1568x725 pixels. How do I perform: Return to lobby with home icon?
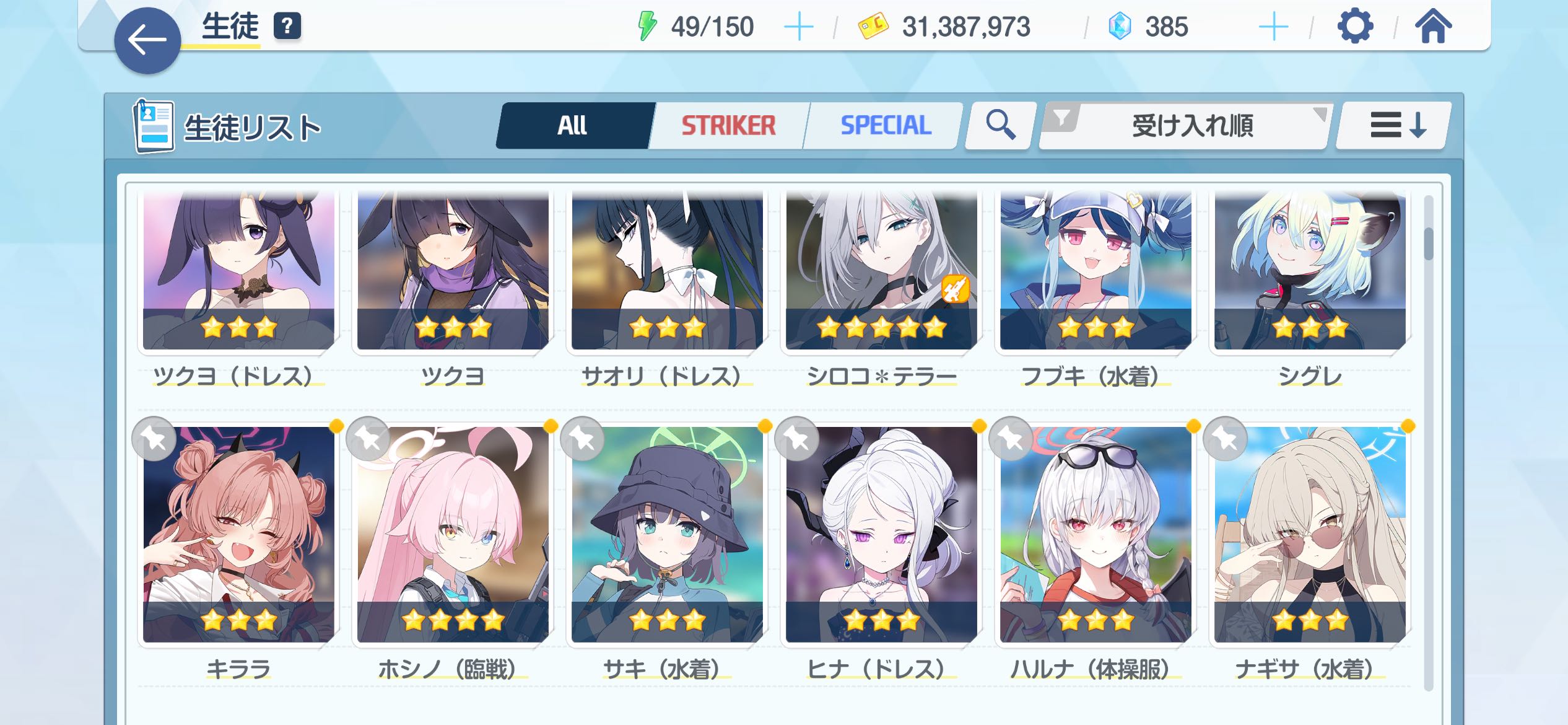1433,27
